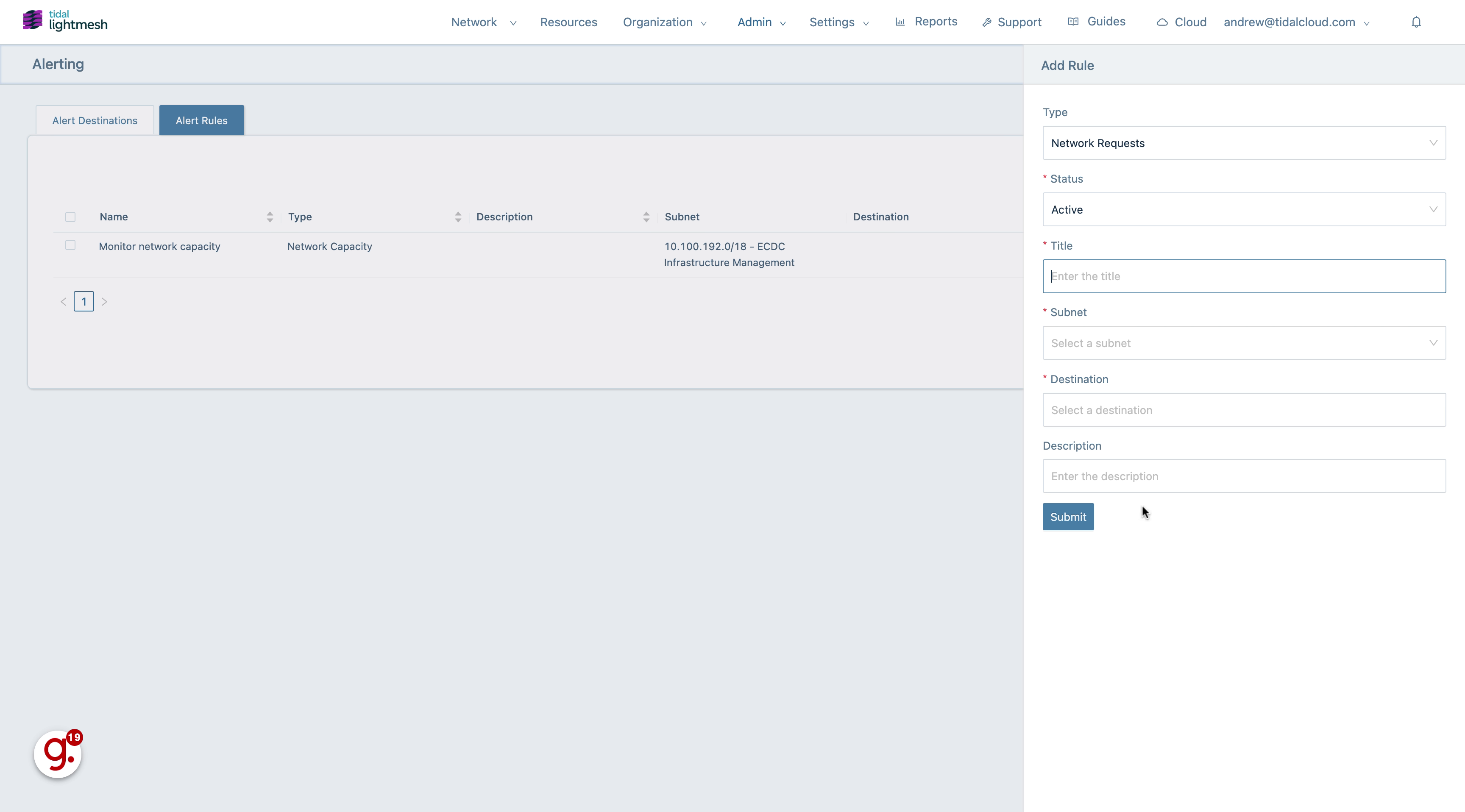Check the Monitor network capacity row checkbox
The image size is (1465, 812).
pyautogui.click(x=70, y=245)
